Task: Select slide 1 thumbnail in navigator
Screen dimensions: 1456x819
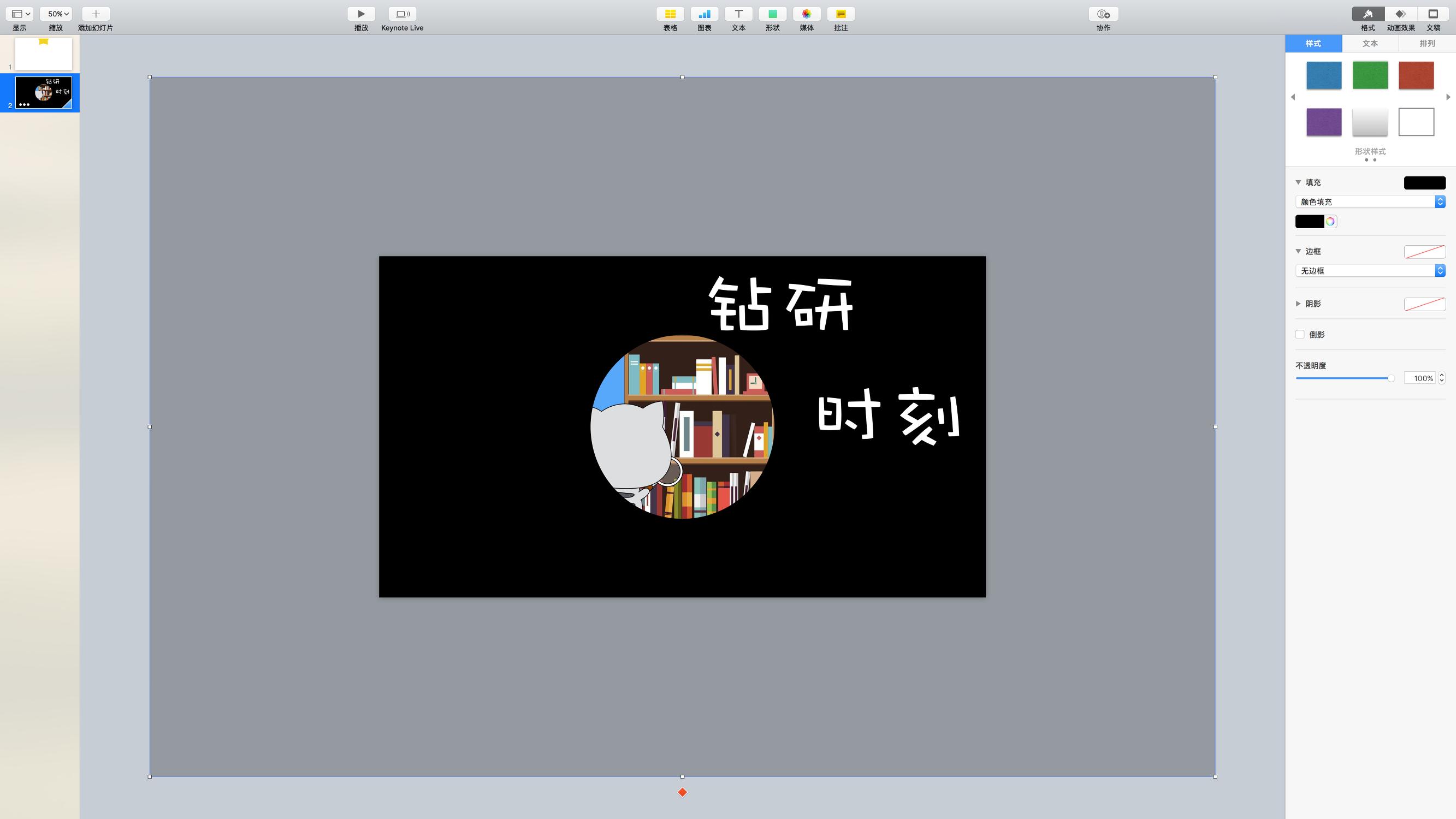Action: click(x=44, y=54)
